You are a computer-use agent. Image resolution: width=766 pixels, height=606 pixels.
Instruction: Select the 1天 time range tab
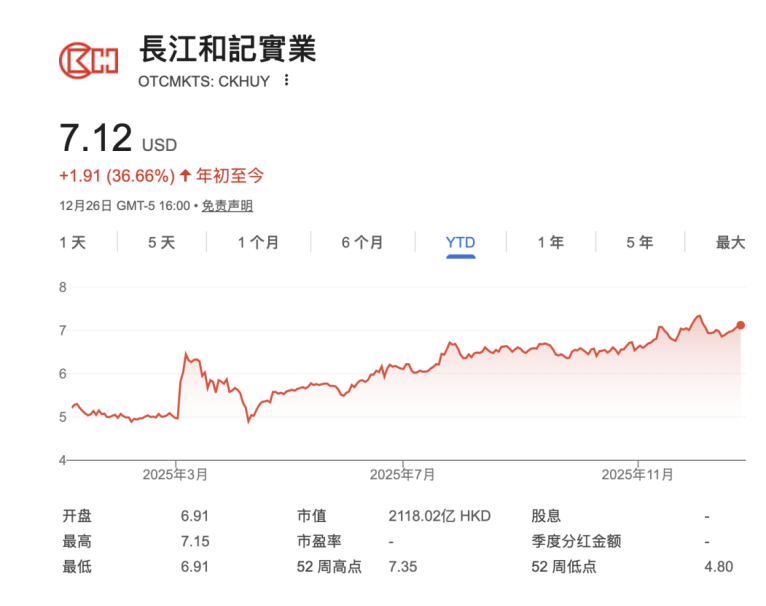coord(73,243)
